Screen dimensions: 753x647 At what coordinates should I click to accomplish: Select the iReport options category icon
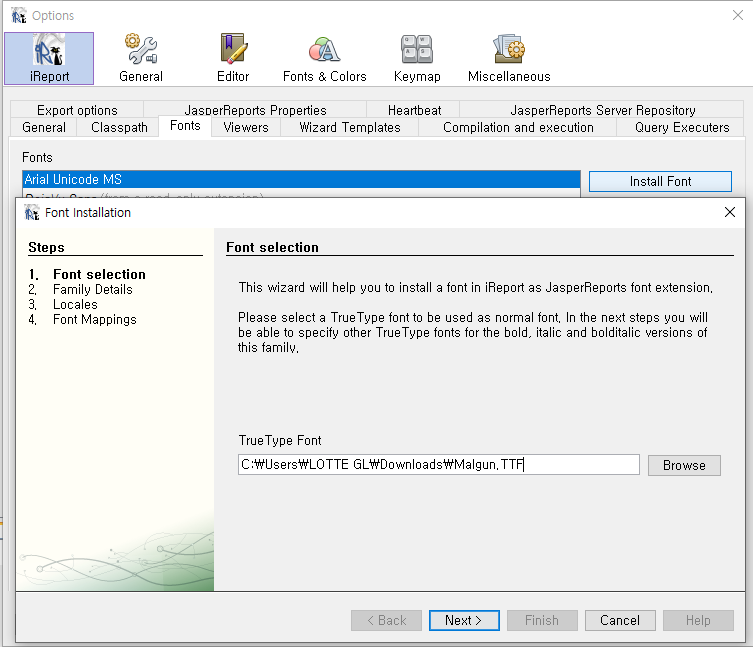tap(49, 58)
